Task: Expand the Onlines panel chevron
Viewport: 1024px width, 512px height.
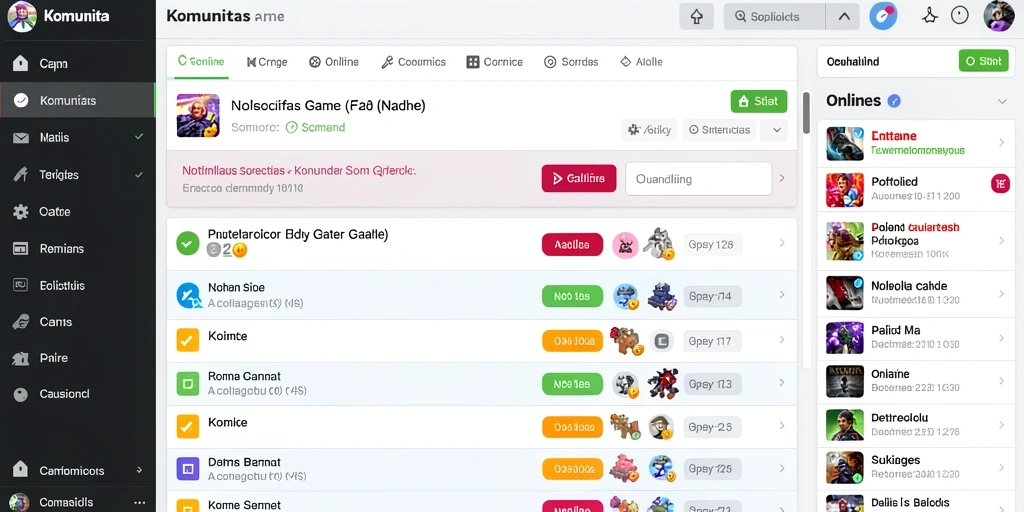Action: (1002, 101)
